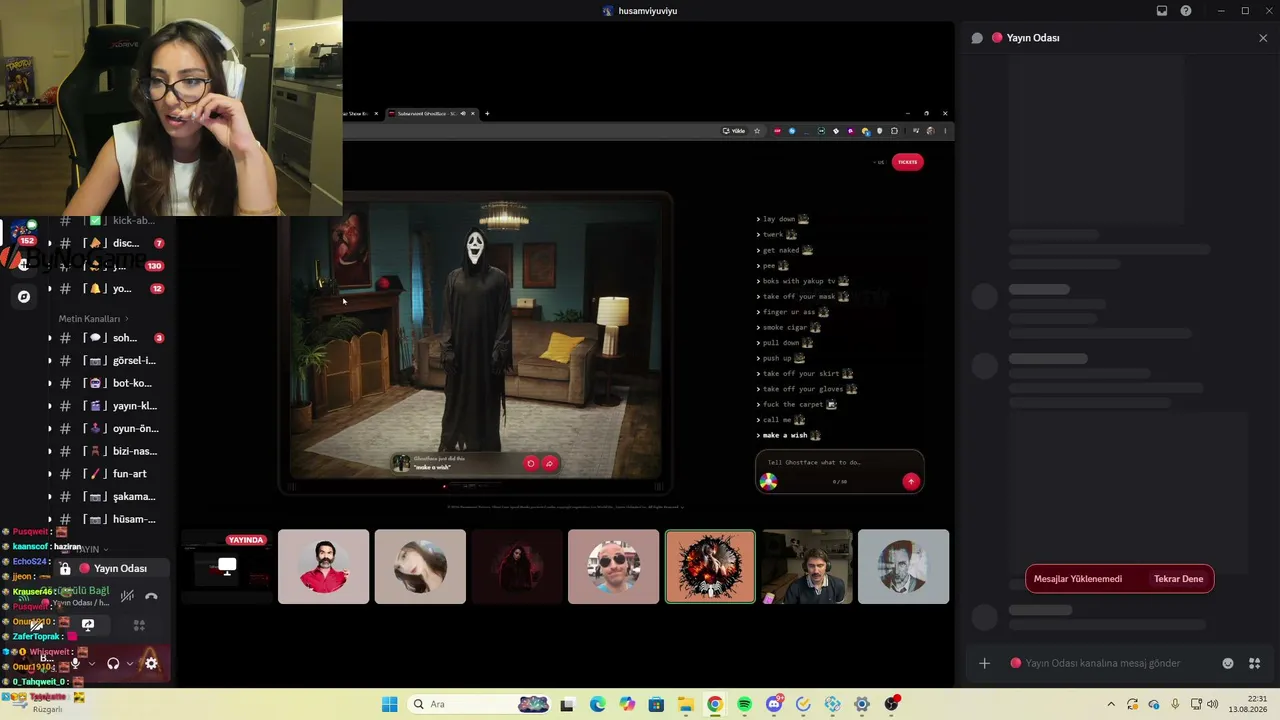Image resolution: width=1280 pixels, height=720 pixels.
Task: Select 'lay down' command in list
Action: (783, 219)
